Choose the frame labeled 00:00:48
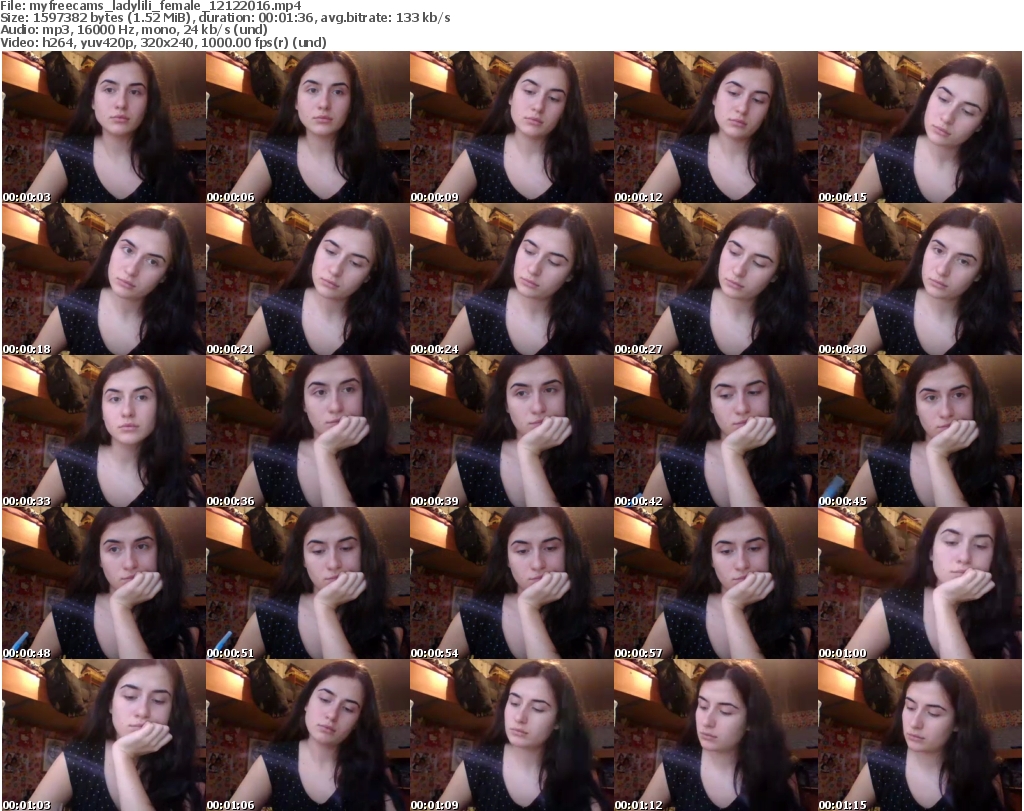The height and width of the screenshot is (811, 1024). tap(103, 584)
